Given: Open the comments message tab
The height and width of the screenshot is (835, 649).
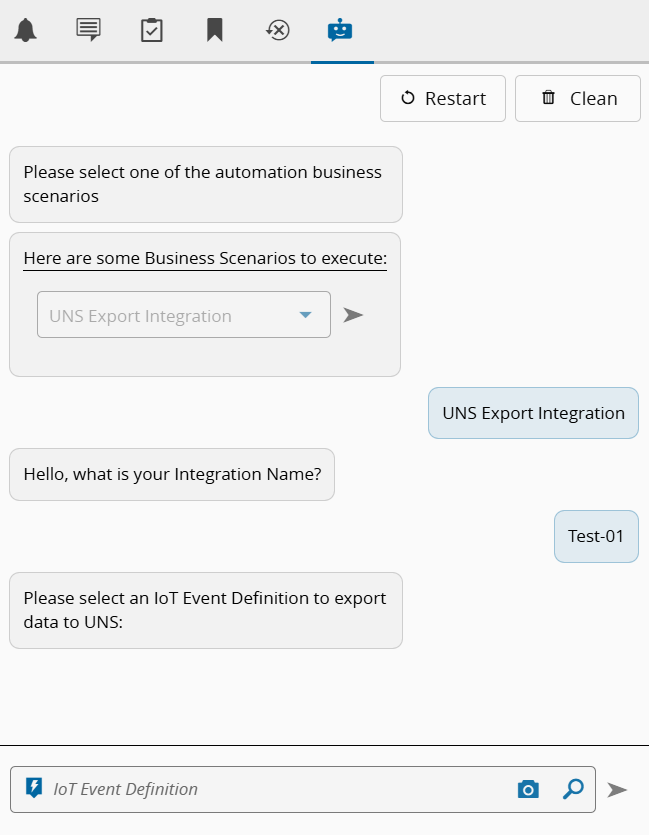Looking at the screenshot, I should (88, 30).
